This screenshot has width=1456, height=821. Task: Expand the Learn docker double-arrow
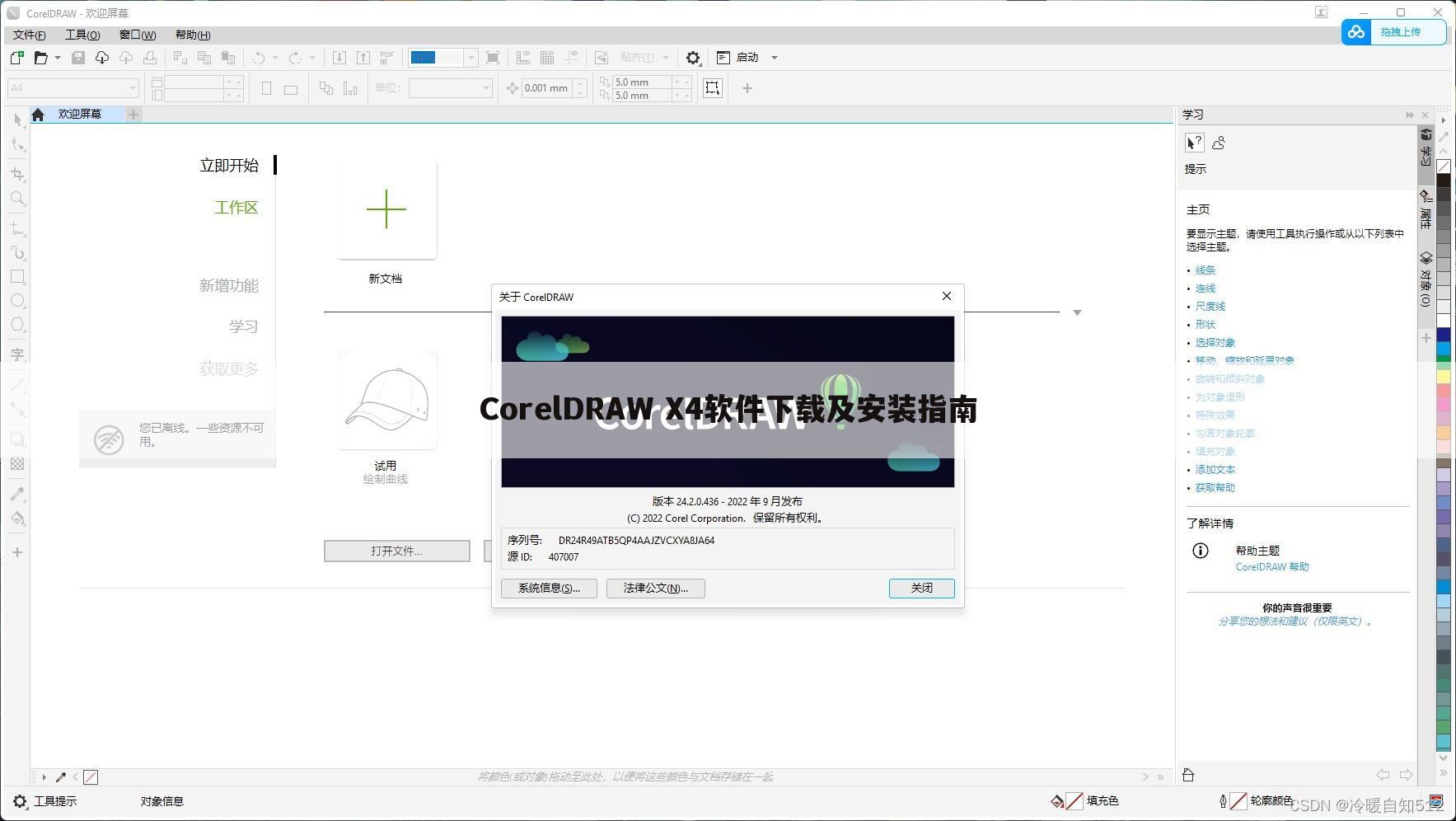[1410, 115]
